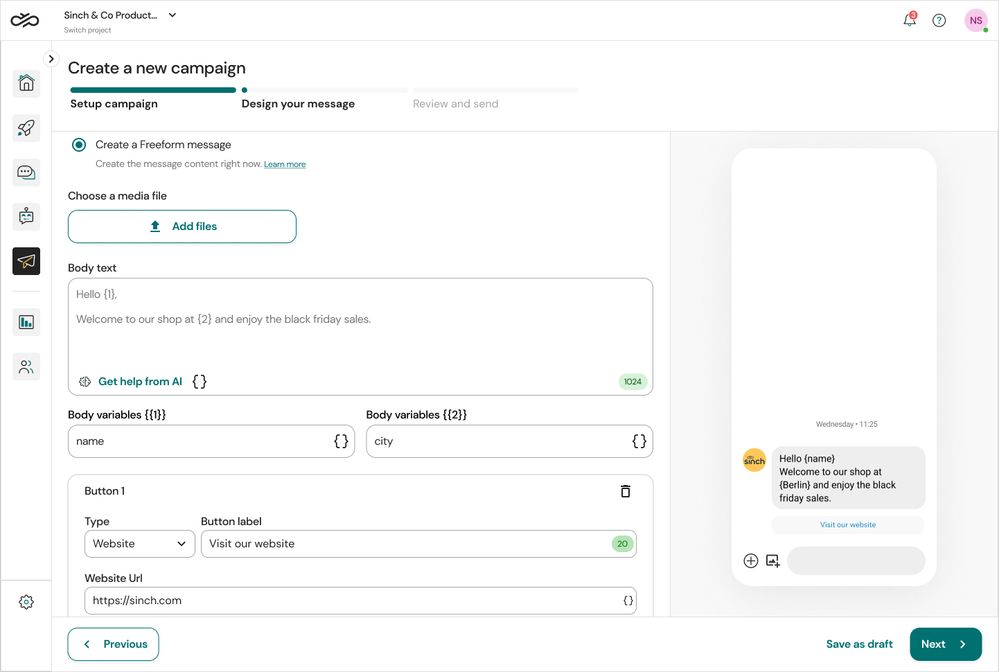Open the Website type dropdown
This screenshot has height=672, width=999.
[x=140, y=543]
